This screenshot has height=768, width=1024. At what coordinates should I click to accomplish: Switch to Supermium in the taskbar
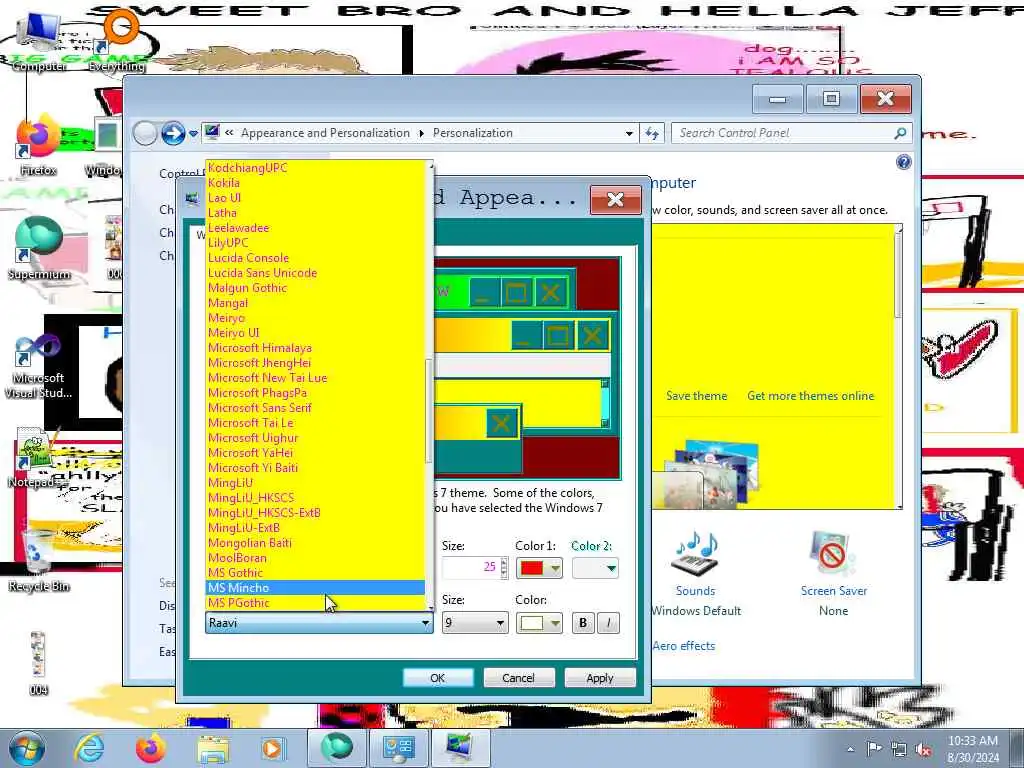click(x=336, y=748)
